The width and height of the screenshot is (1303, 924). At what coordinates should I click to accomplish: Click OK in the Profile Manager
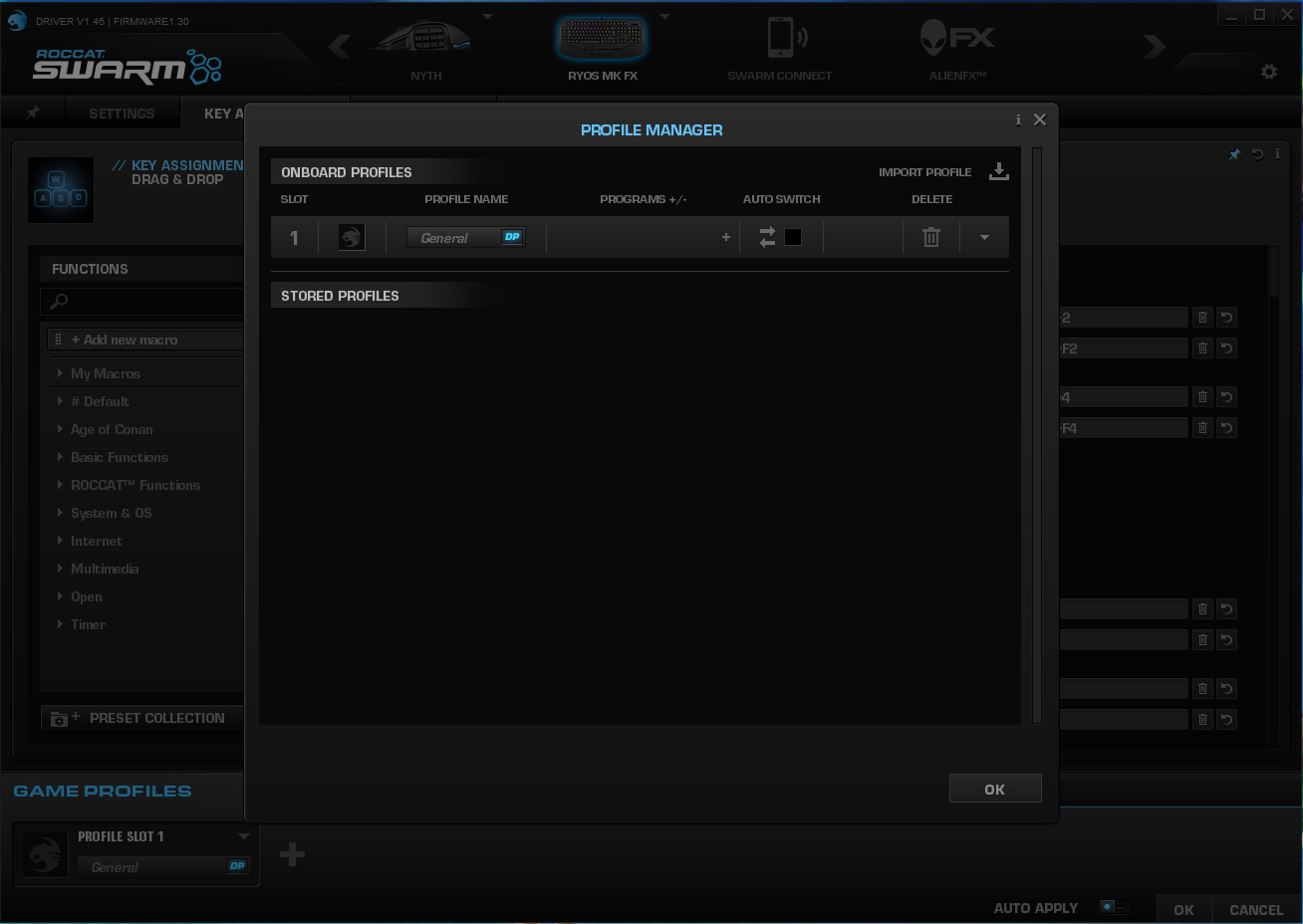point(995,789)
